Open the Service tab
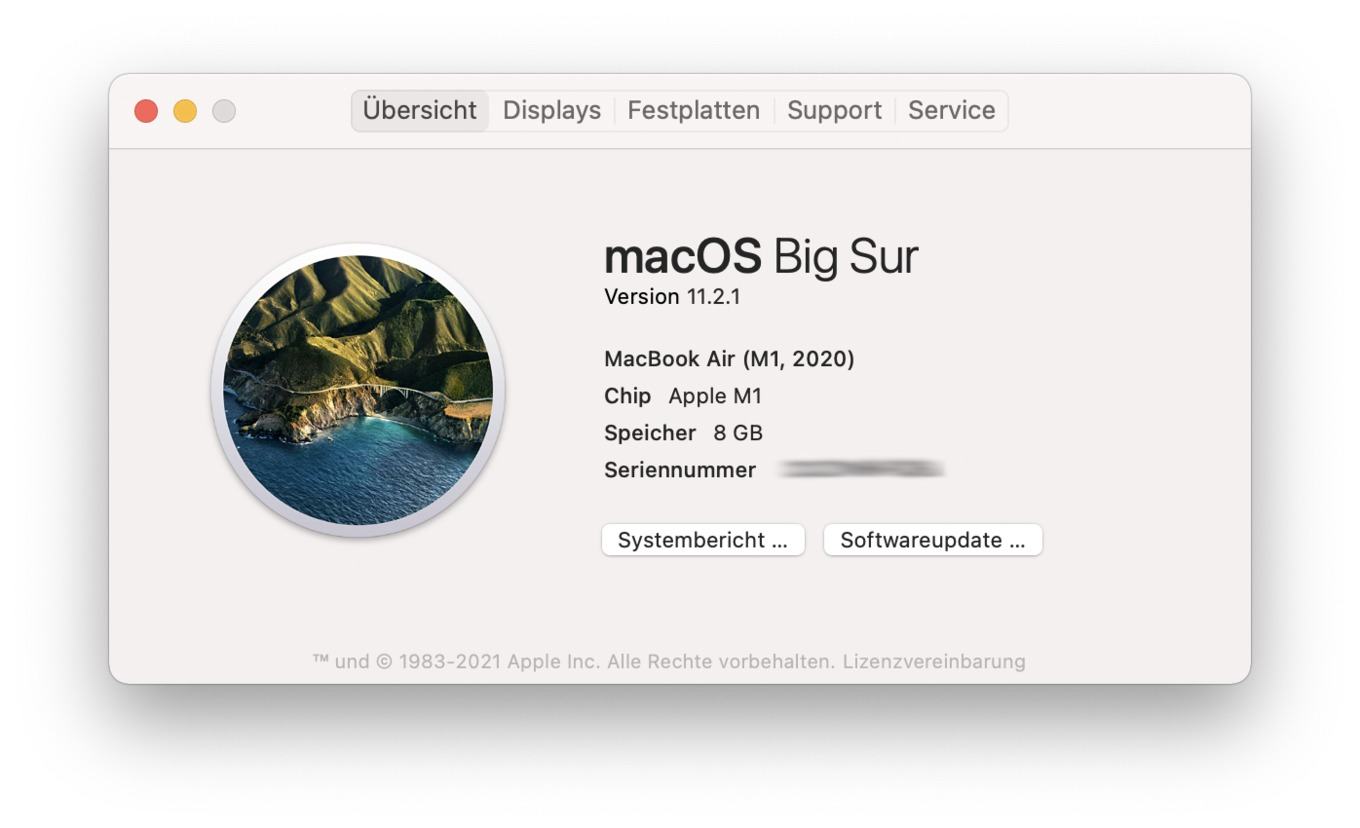This screenshot has width=1360, height=828. coord(951,110)
